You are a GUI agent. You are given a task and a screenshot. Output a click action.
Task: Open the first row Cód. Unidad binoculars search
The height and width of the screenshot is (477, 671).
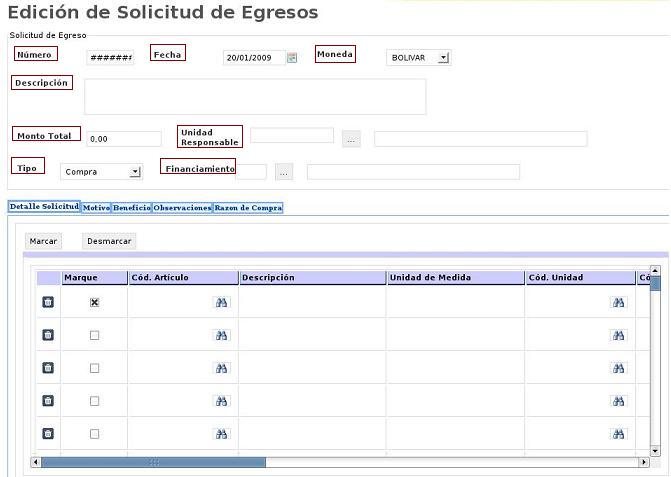tap(619, 302)
